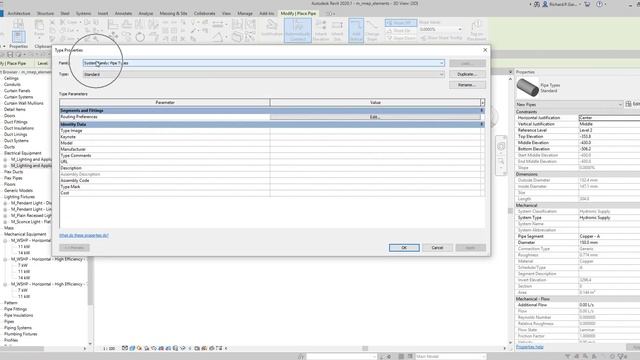Open the Slope Value dropdown
The image size is (640, 360).
click(460, 29)
